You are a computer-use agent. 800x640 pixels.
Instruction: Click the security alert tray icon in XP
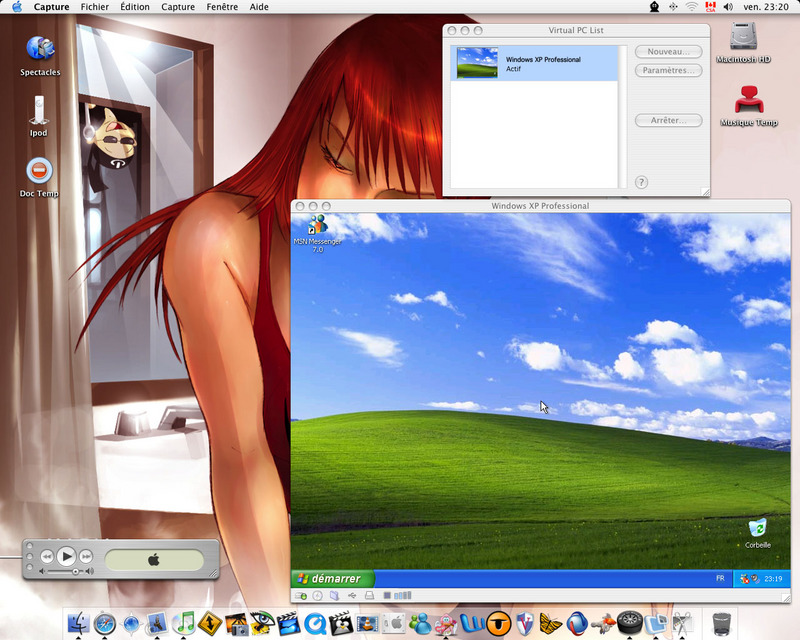point(744,579)
